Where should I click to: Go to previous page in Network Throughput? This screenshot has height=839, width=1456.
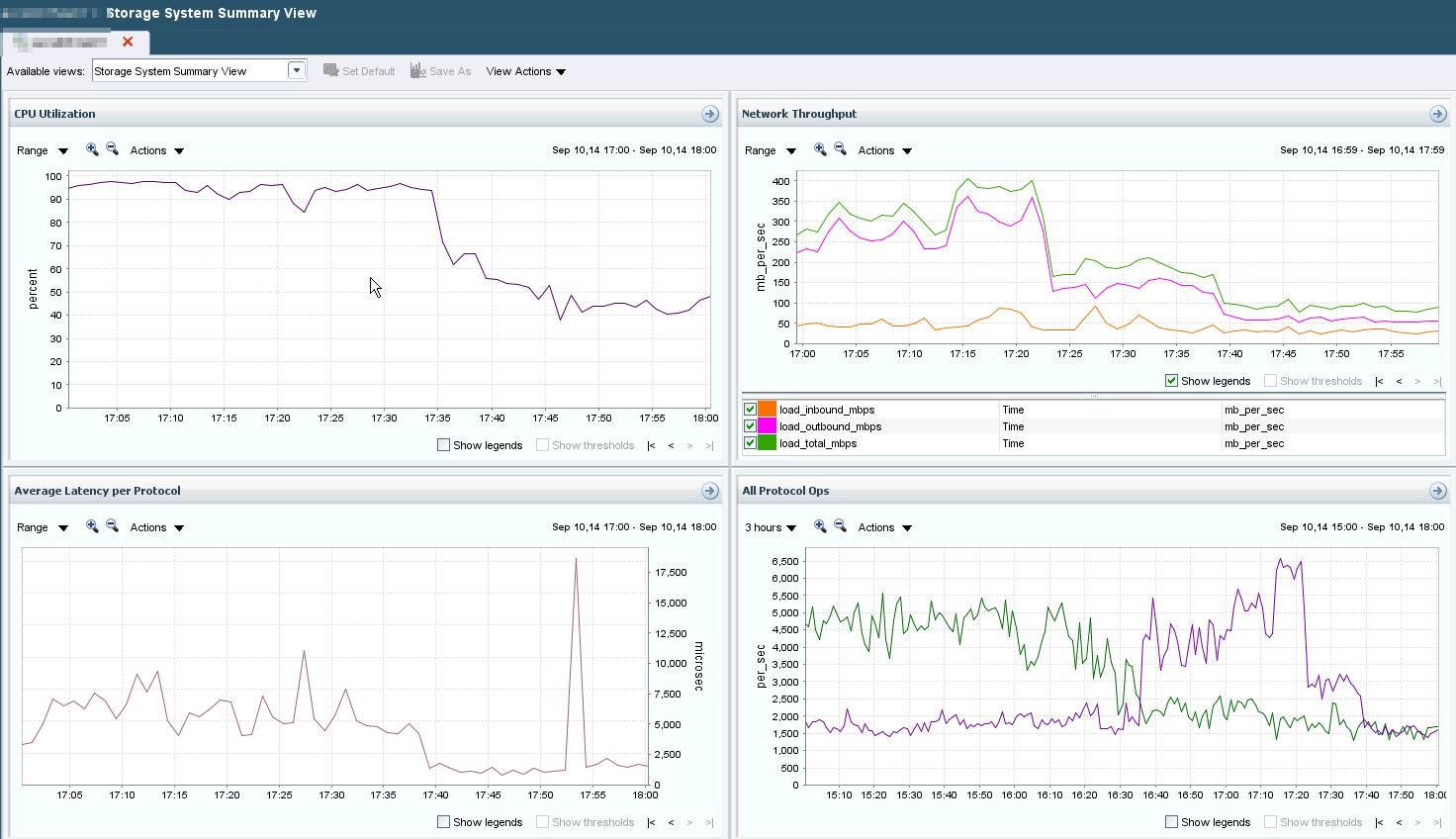(x=1399, y=381)
